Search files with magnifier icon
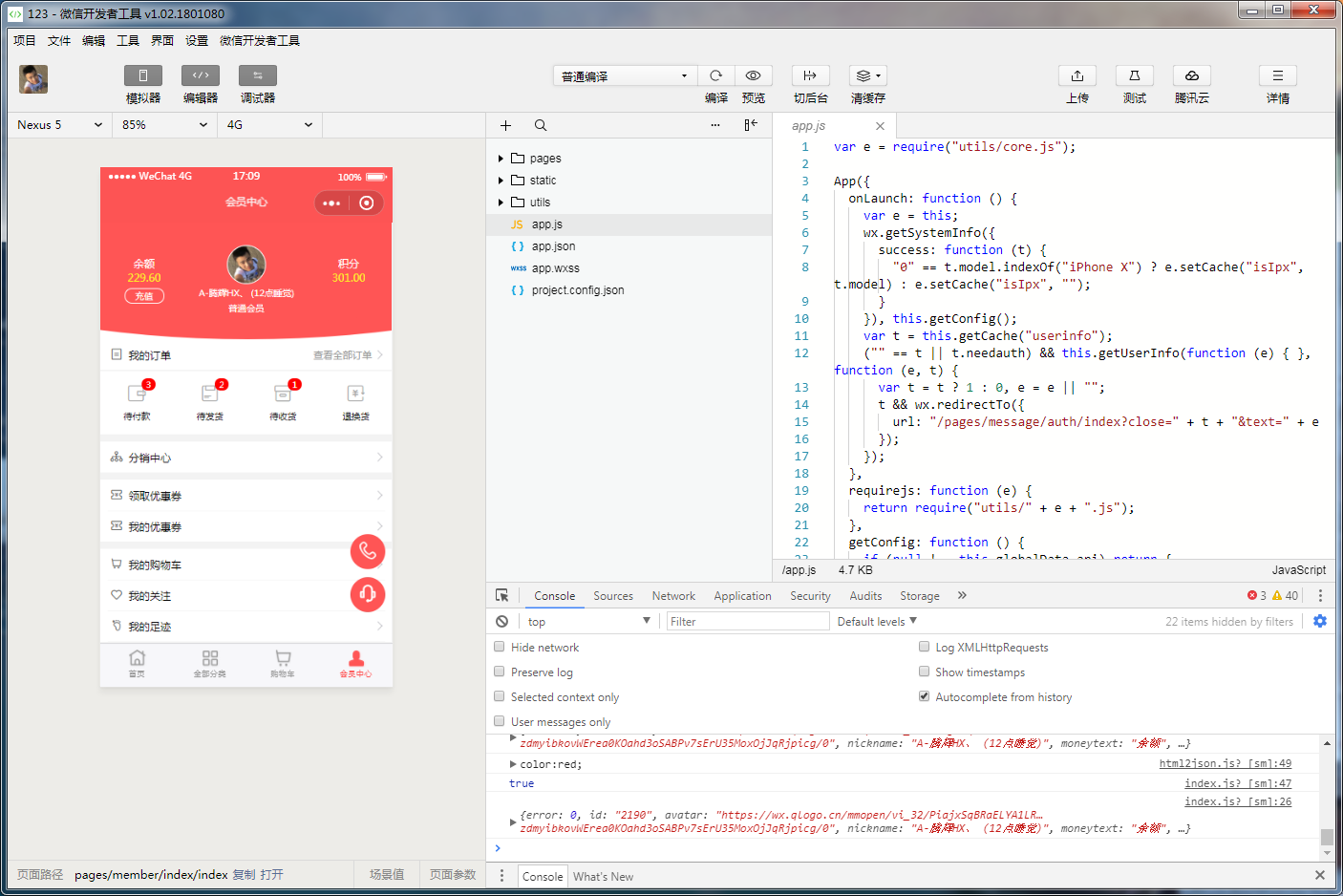The height and width of the screenshot is (896, 1343). click(x=541, y=125)
